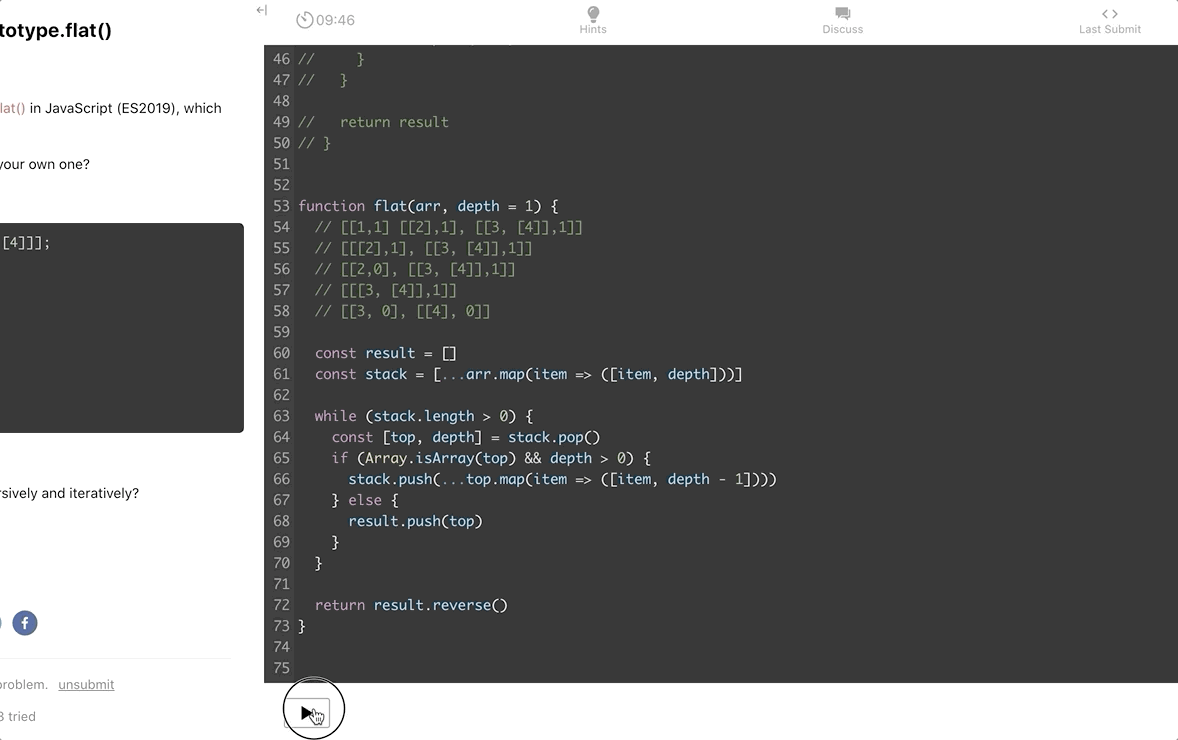The width and height of the screenshot is (1178, 740).
Task: Share via the Facebook icon
Action: pyautogui.click(x=25, y=623)
